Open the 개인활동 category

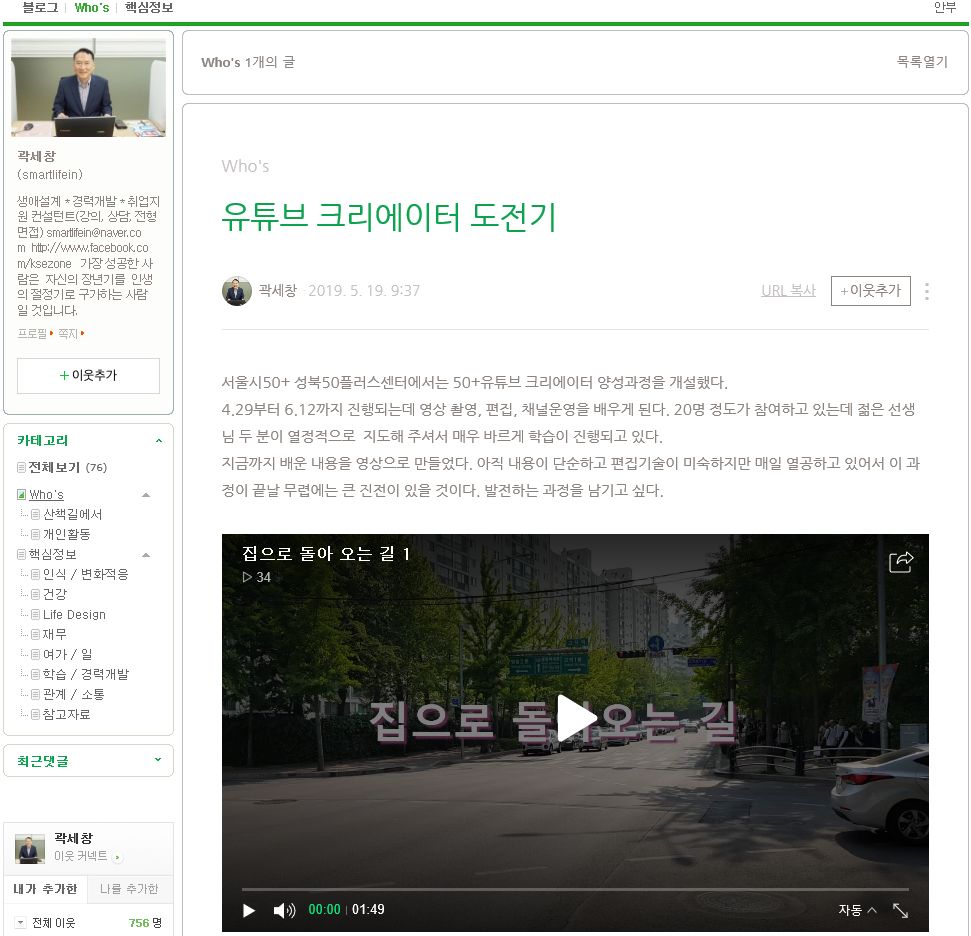click(67, 534)
